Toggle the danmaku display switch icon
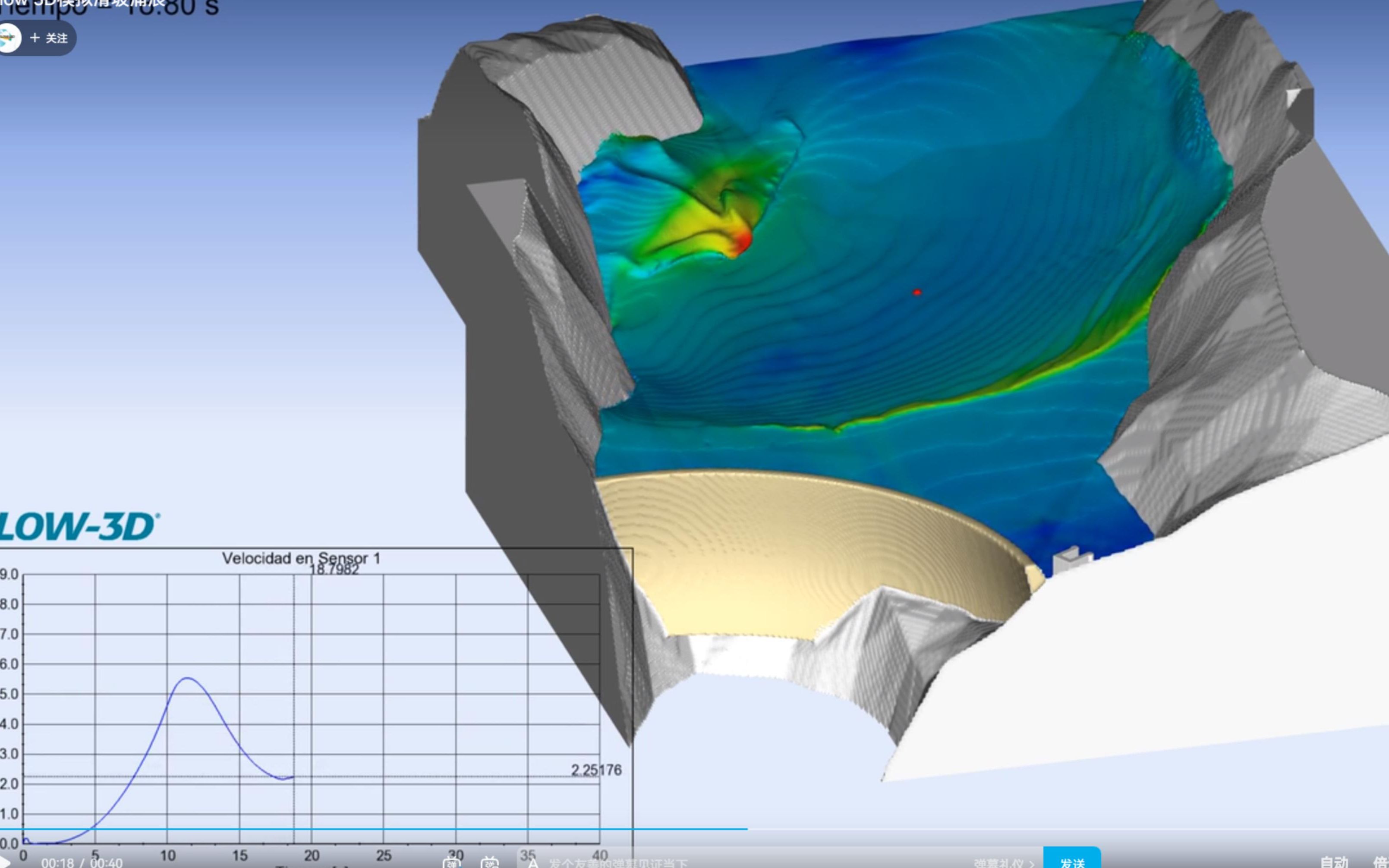The image size is (1389, 868). (452, 862)
